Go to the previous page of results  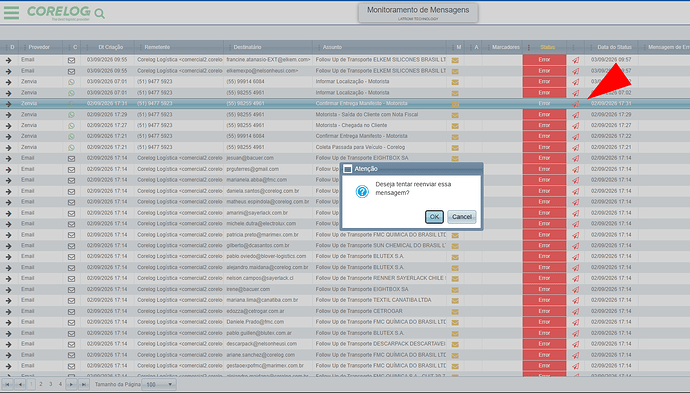click(20, 384)
